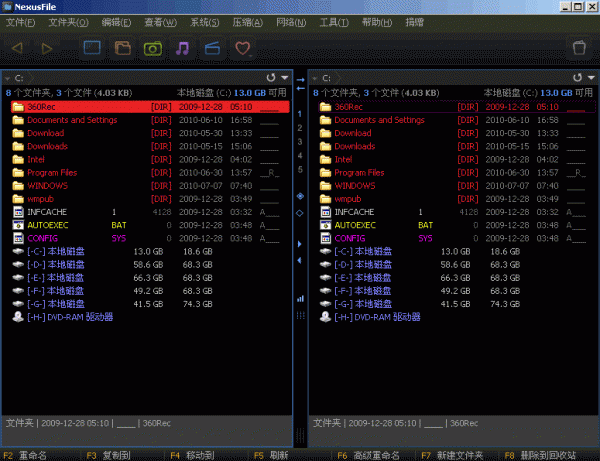Click the F4 移动到 button
This screenshot has width=600, height=461.
(192, 455)
